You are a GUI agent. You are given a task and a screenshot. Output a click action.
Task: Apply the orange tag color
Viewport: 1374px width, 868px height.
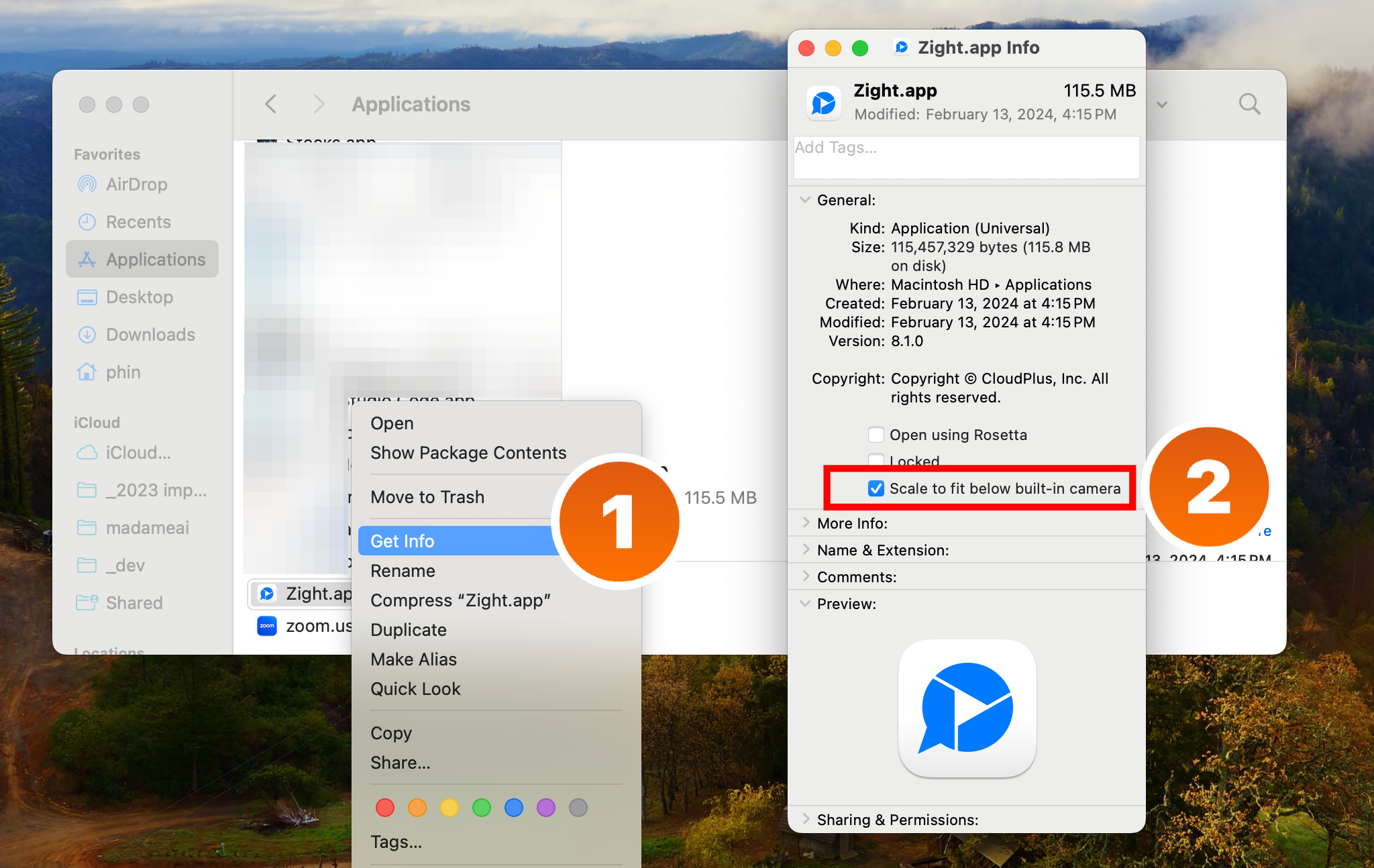coord(417,808)
